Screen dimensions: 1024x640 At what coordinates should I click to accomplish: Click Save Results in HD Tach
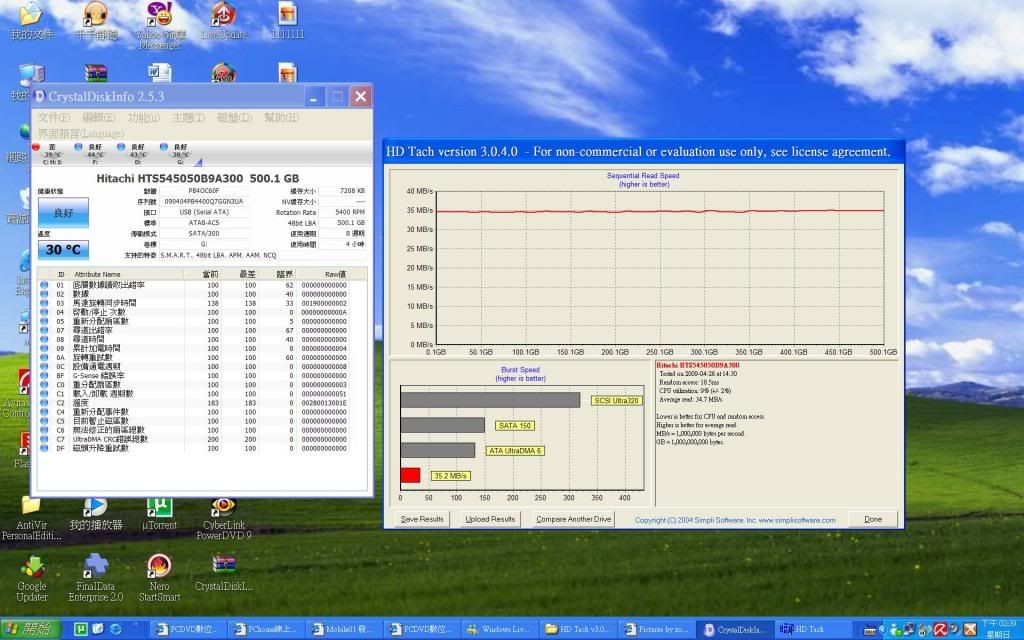(x=422, y=519)
